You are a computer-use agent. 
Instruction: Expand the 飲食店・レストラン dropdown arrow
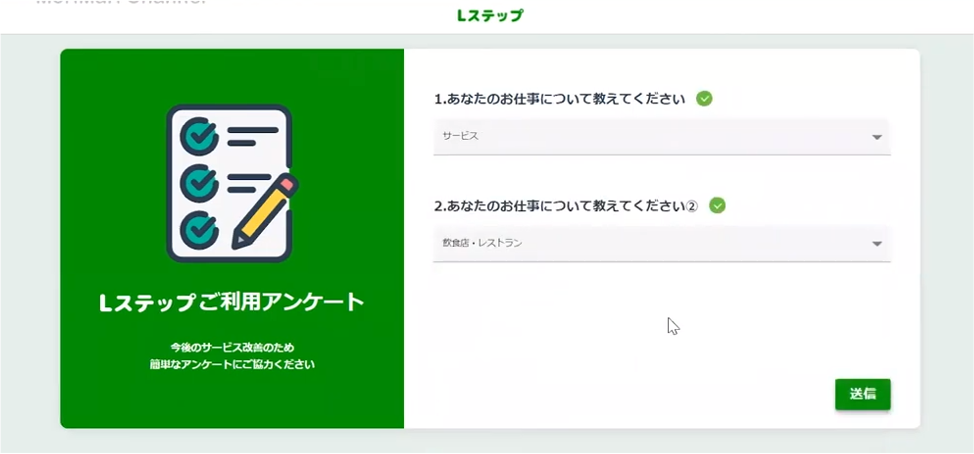(x=876, y=244)
